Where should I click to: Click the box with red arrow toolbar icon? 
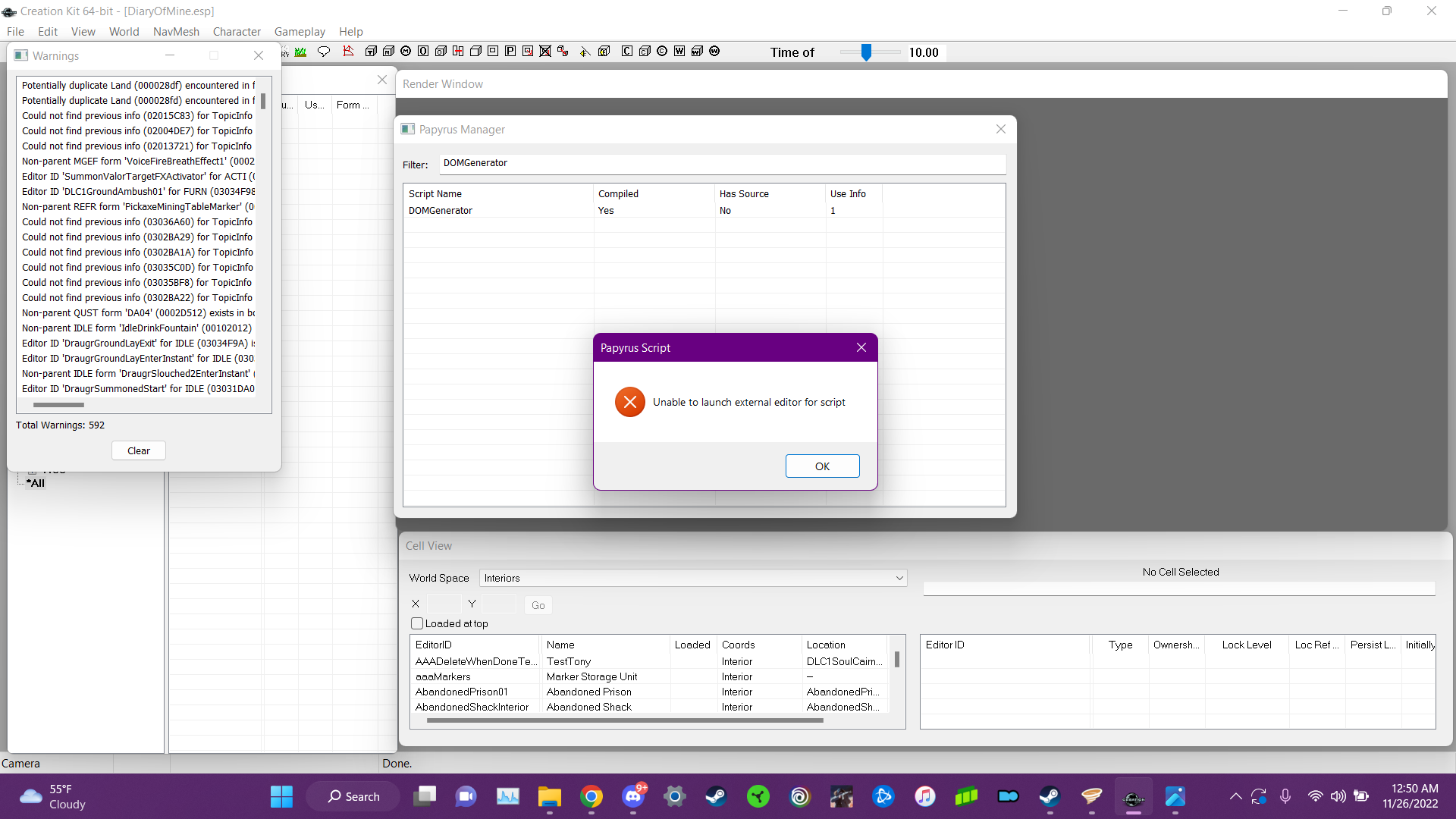pyautogui.click(x=528, y=52)
